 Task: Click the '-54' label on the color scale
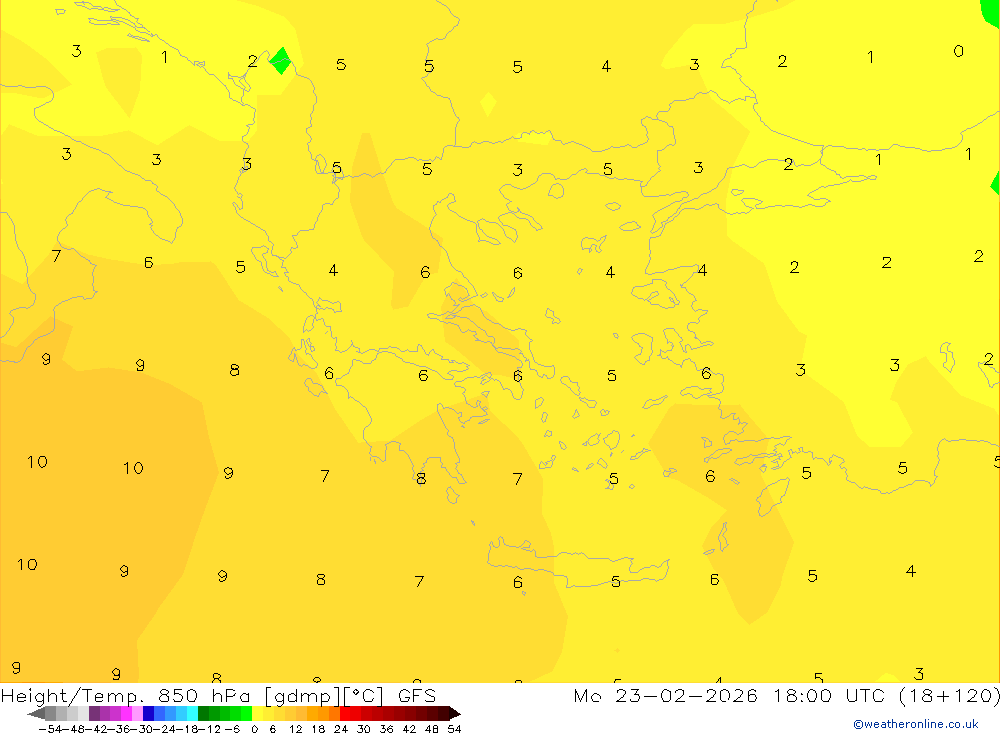[x=50, y=729]
